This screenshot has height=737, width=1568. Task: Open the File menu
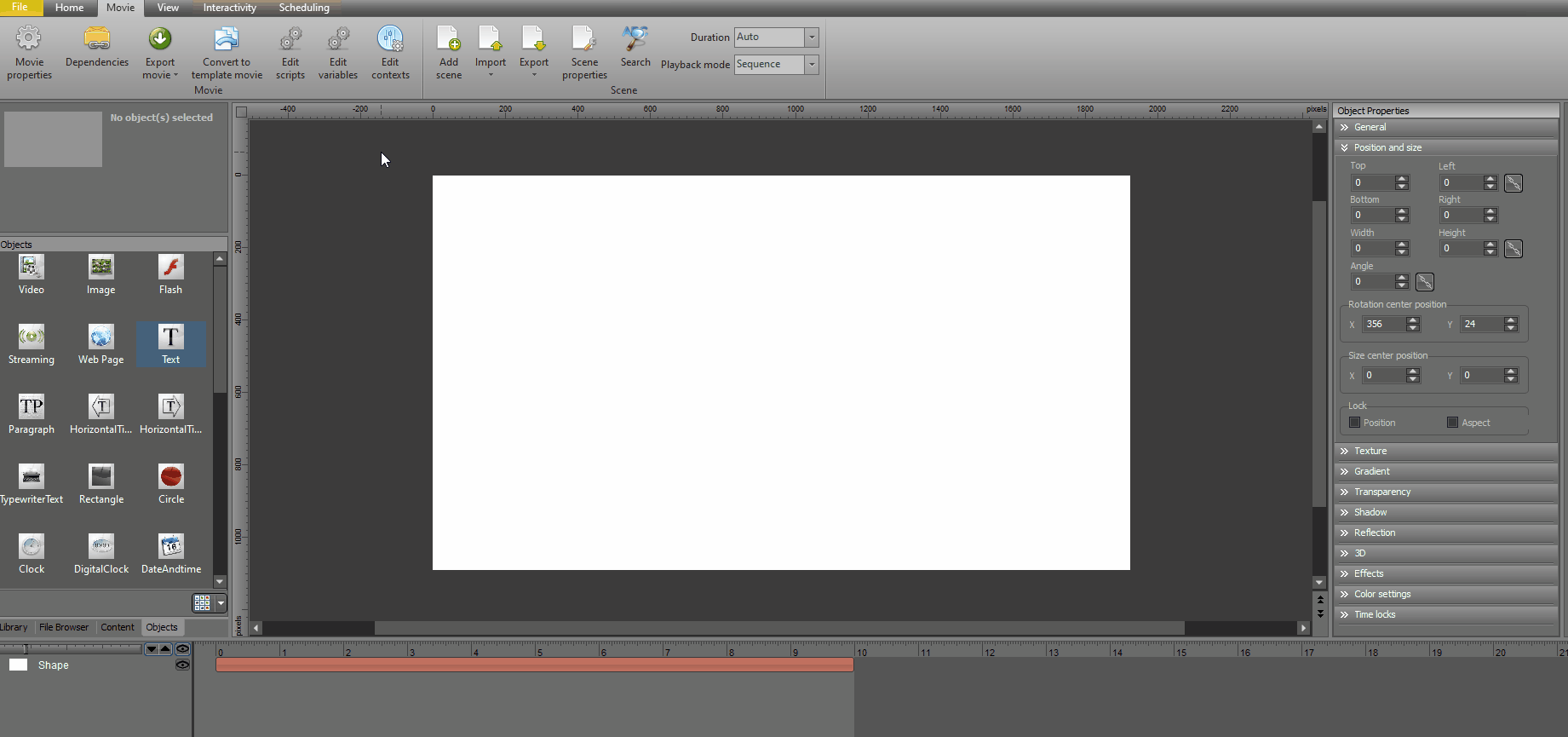(x=20, y=8)
